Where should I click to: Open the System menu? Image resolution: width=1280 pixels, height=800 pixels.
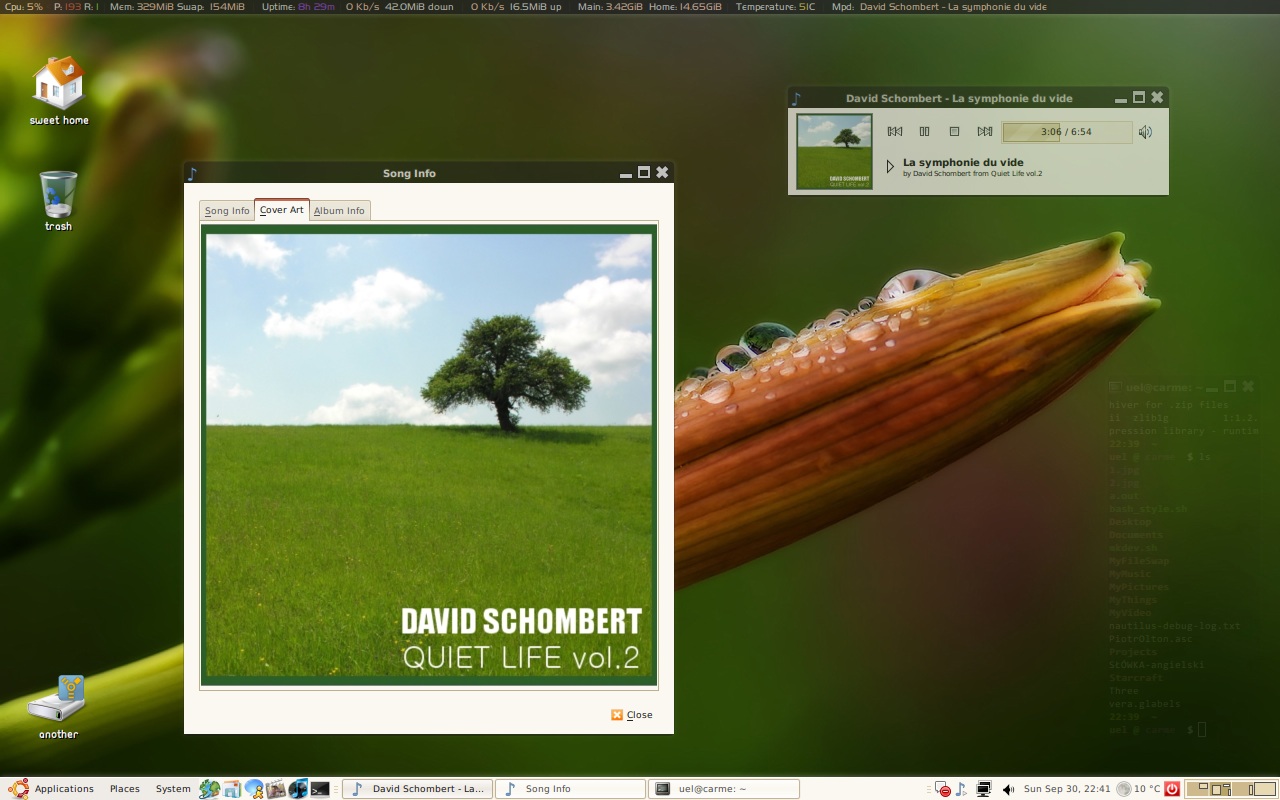coord(173,789)
